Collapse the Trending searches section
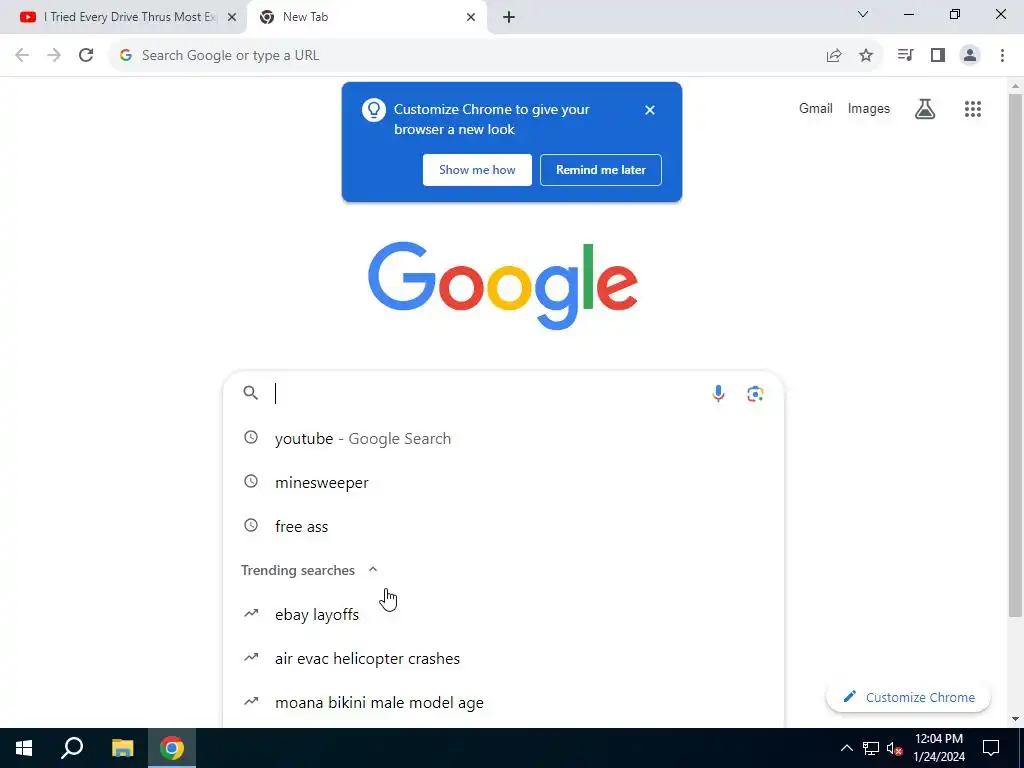Viewport: 1024px width, 768px height. tap(373, 569)
